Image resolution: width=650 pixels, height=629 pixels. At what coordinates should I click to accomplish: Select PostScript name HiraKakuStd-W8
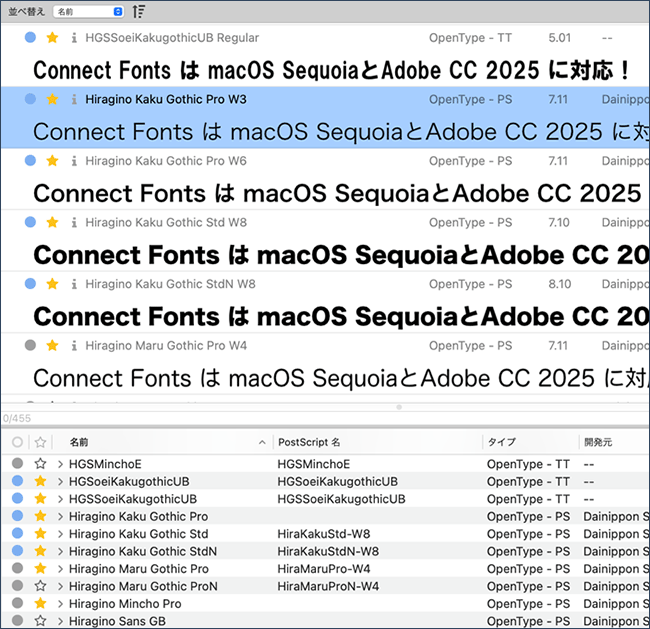click(324, 534)
